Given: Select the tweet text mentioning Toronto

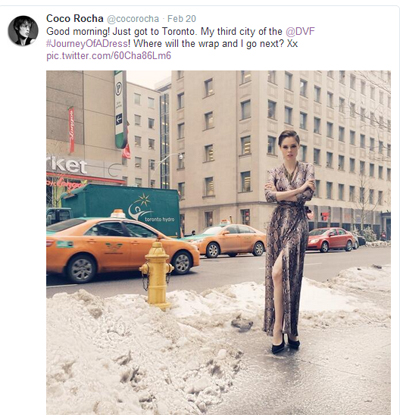Looking at the screenshot, I should [180, 38].
